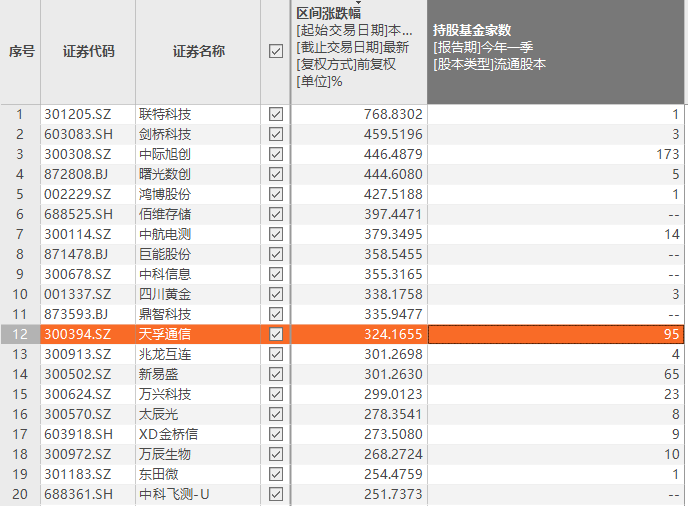Uncheck the checkbox for 剑桥科技
This screenshot has width=688, height=506.
tap(276, 134)
